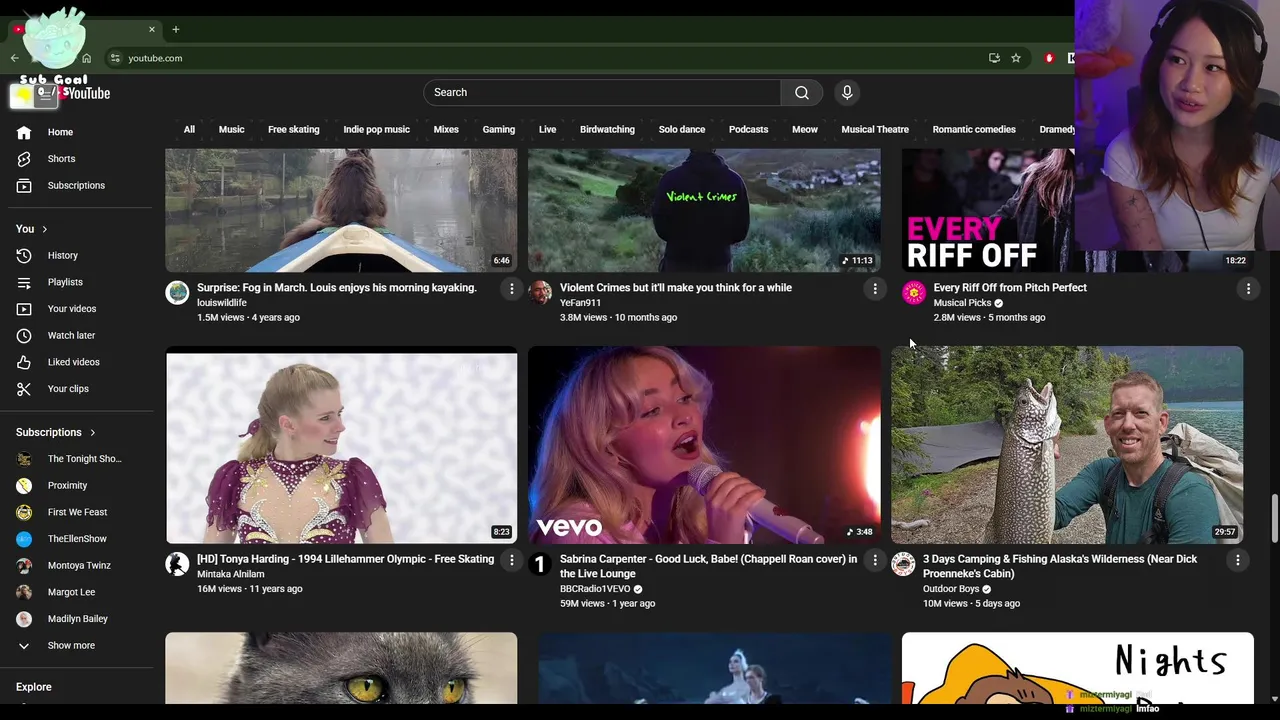Open a new browser tab
This screenshot has height=720, width=1280.
click(x=175, y=29)
